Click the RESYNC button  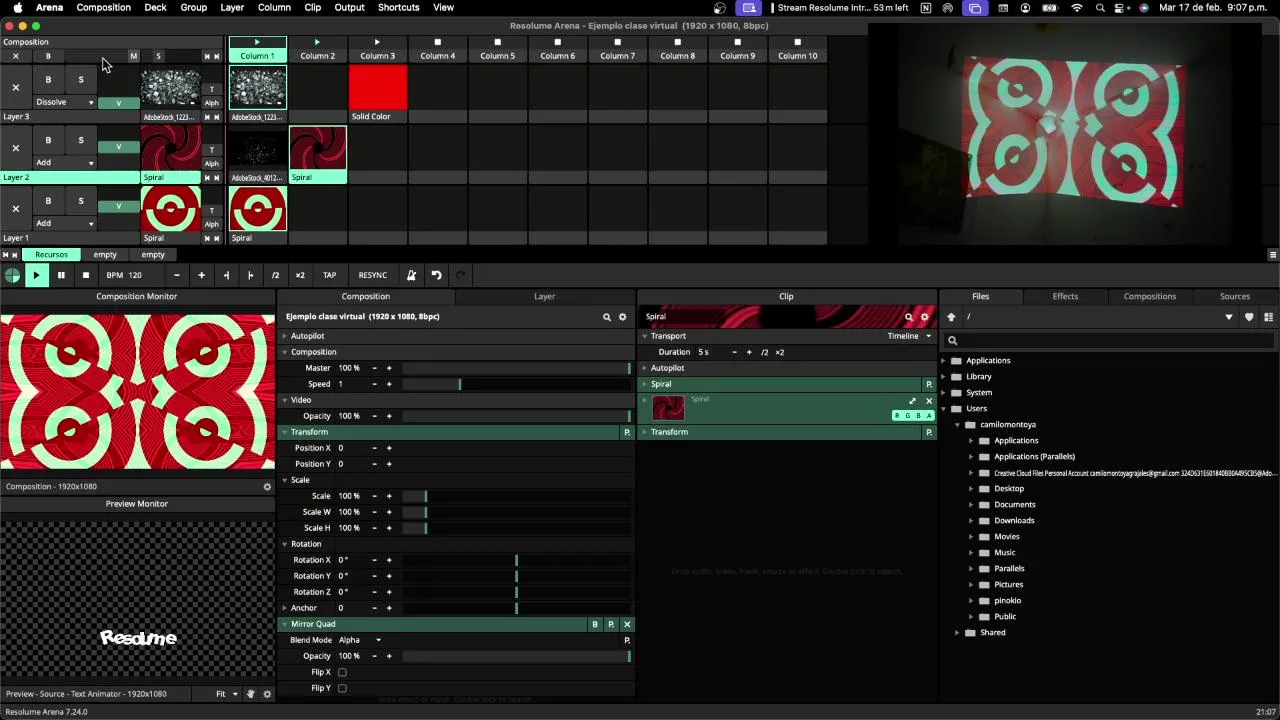pos(373,275)
